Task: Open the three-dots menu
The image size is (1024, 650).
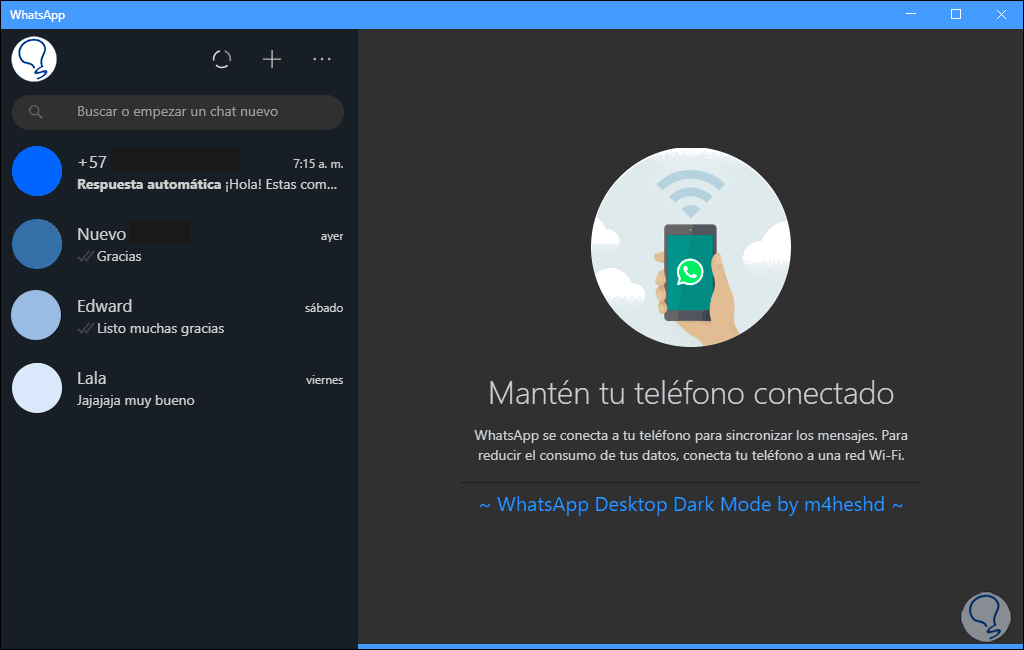Action: click(x=322, y=59)
